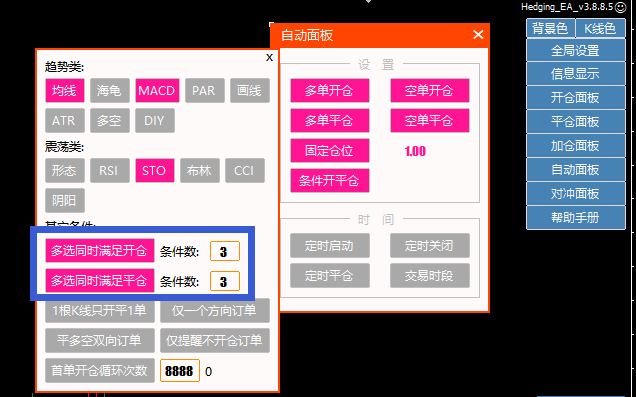Screen dimensions: 636x397
Task: Enable the 形态 oscillator condition
Action: click(65, 170)
